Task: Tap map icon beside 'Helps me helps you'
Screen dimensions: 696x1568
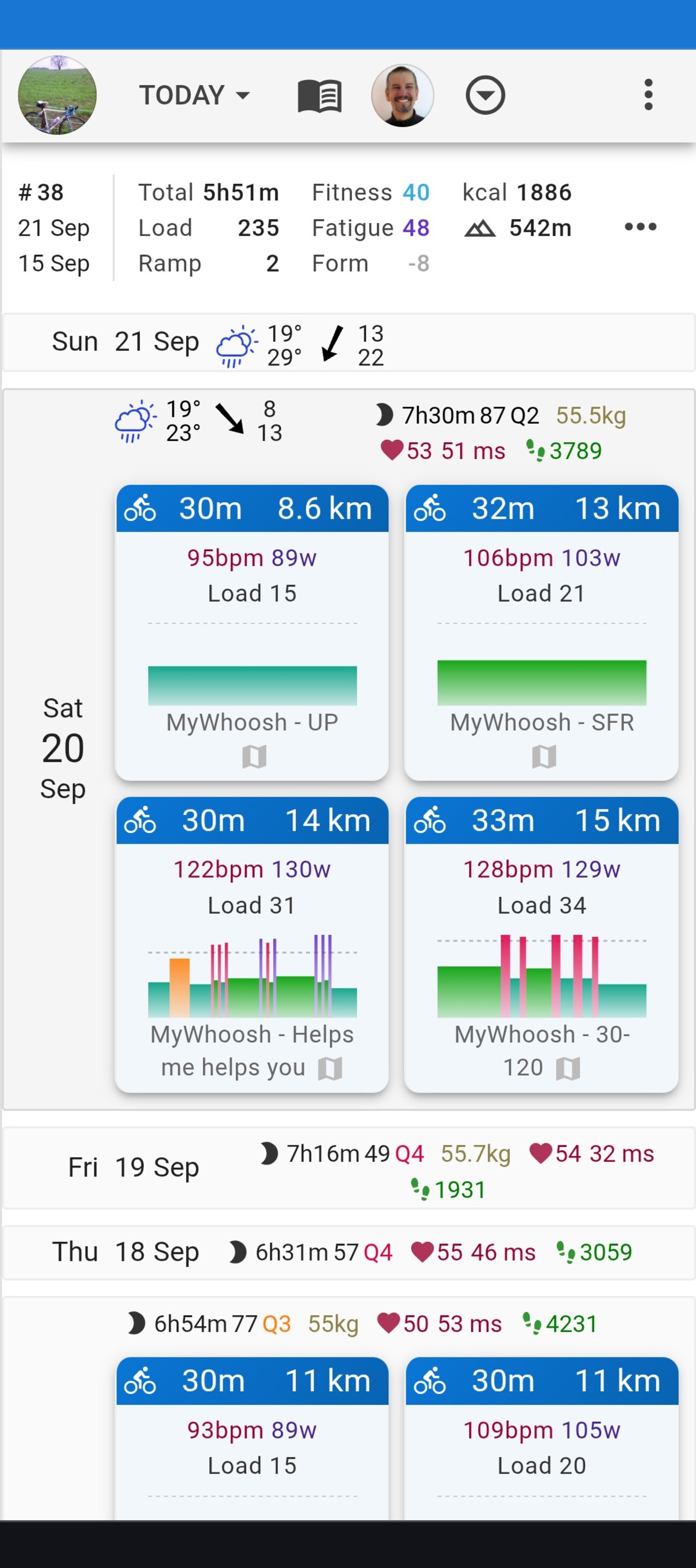Action: coord(330,1068)
